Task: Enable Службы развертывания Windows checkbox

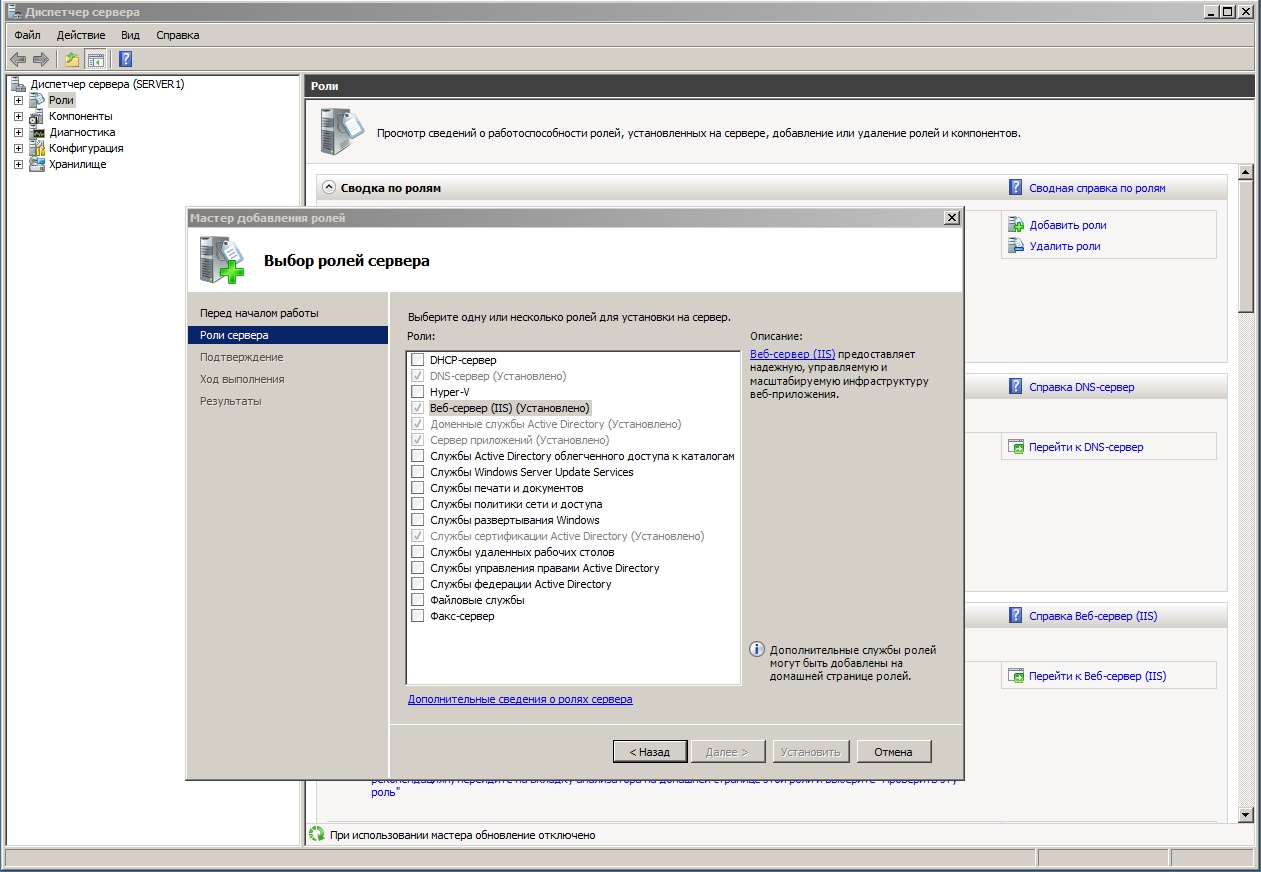Action: coord(417,520)
